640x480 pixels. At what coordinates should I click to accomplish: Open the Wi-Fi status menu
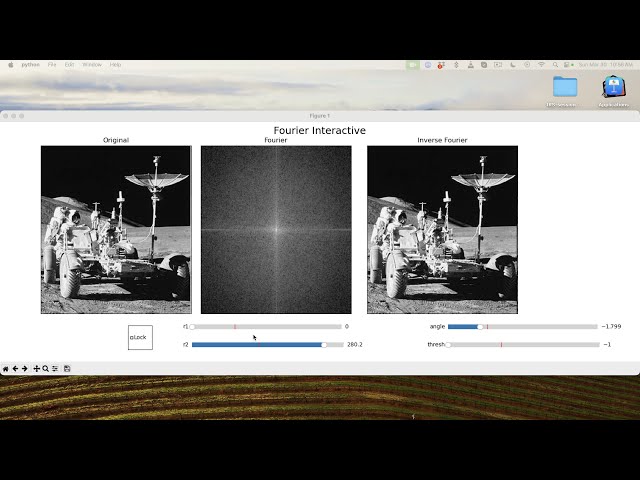[x=541, y=64]
